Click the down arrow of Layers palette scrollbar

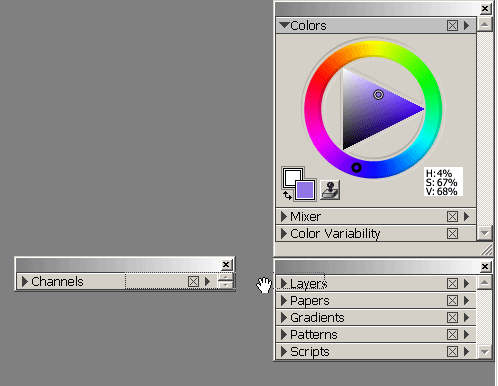pos(484,352)
